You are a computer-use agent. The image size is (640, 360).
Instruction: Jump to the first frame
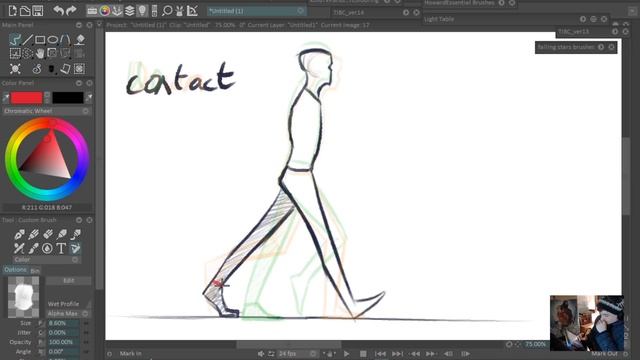[x=380, y=353]
